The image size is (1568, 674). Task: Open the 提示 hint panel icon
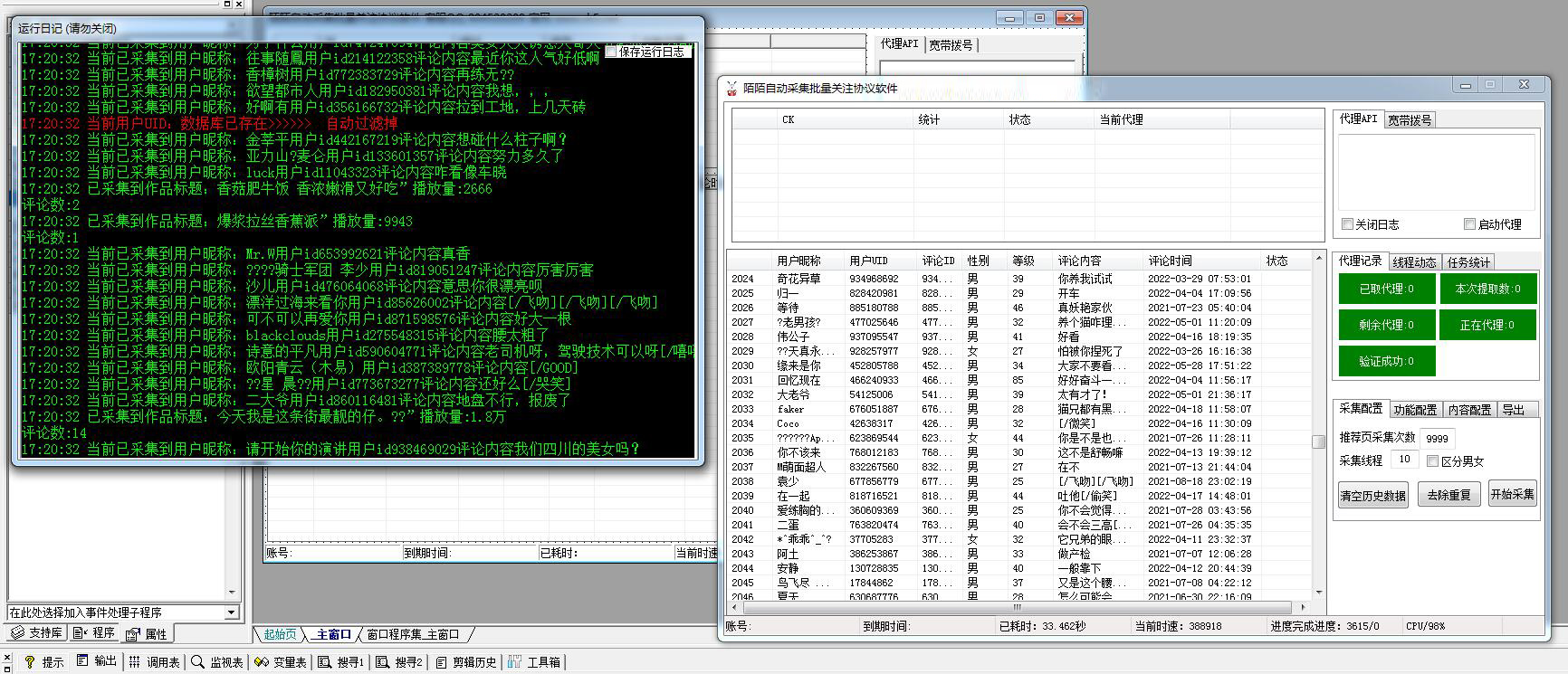click(30, 662)
